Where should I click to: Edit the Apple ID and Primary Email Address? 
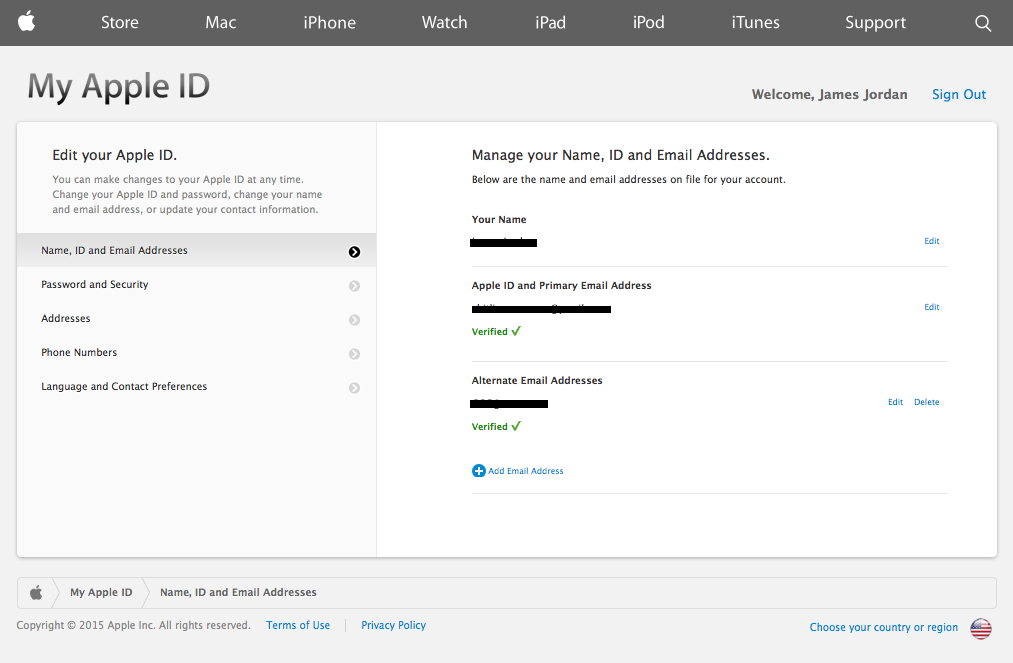(932, 307)
